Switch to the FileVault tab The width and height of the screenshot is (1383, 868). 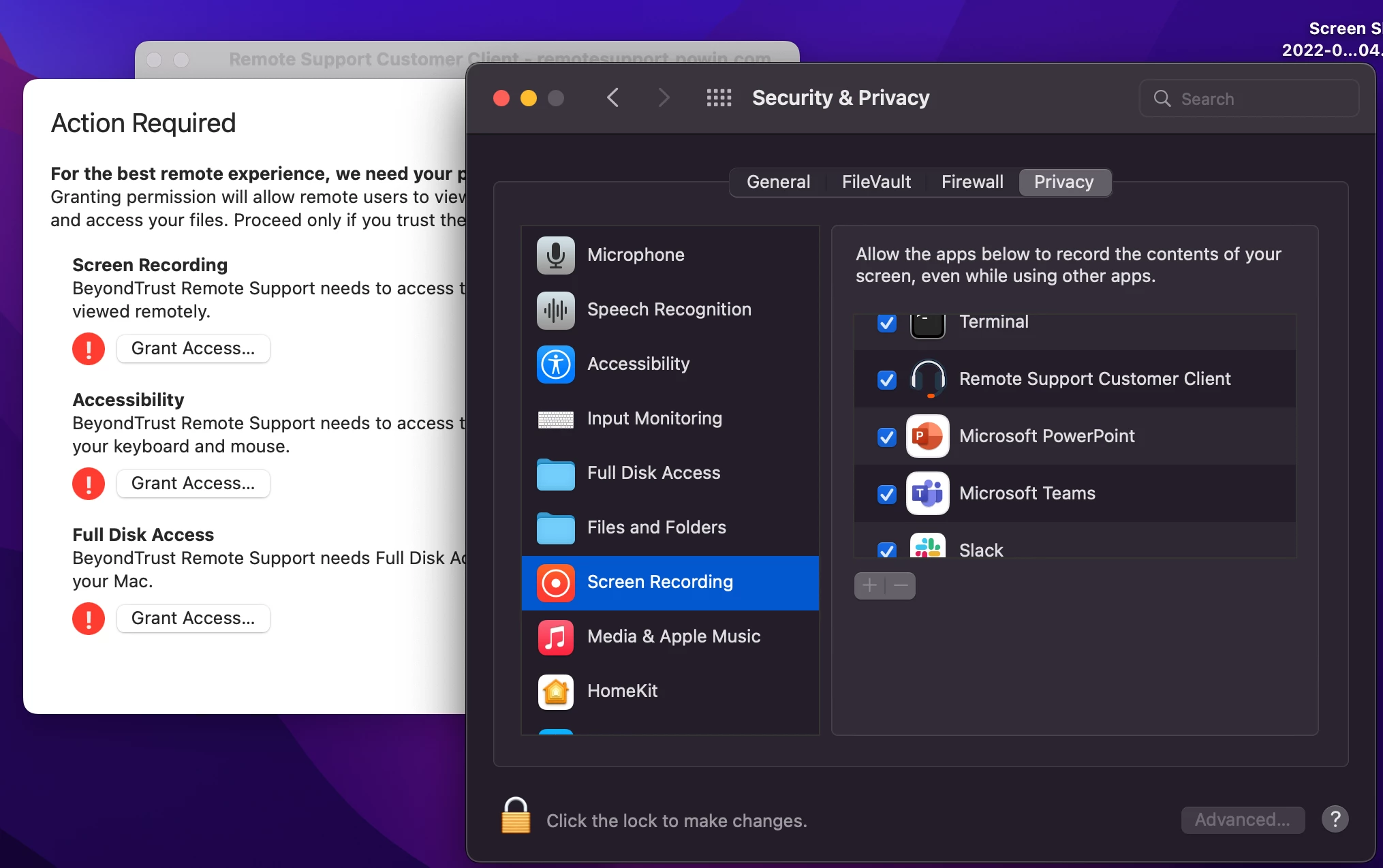point(876,182)
